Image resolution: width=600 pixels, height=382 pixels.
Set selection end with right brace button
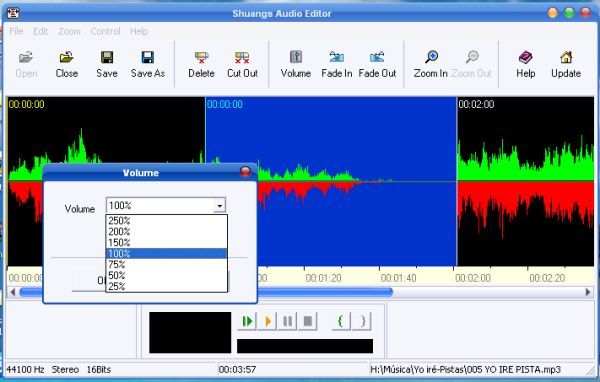[362, 321]
